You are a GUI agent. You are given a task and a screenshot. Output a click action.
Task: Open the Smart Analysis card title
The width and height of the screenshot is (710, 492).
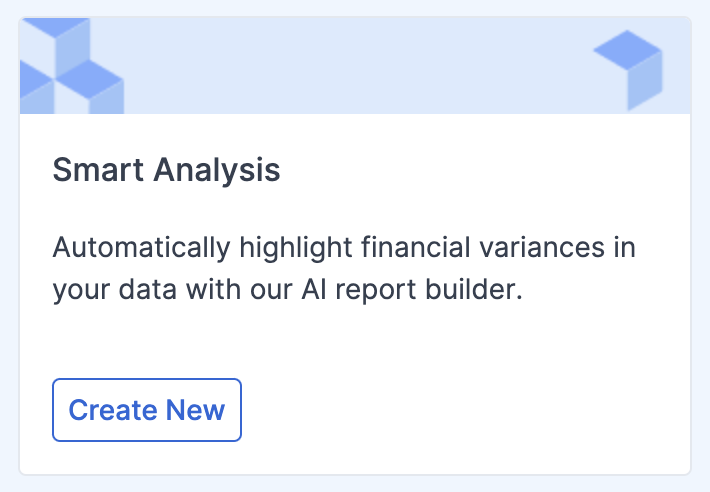pos(166,170)
